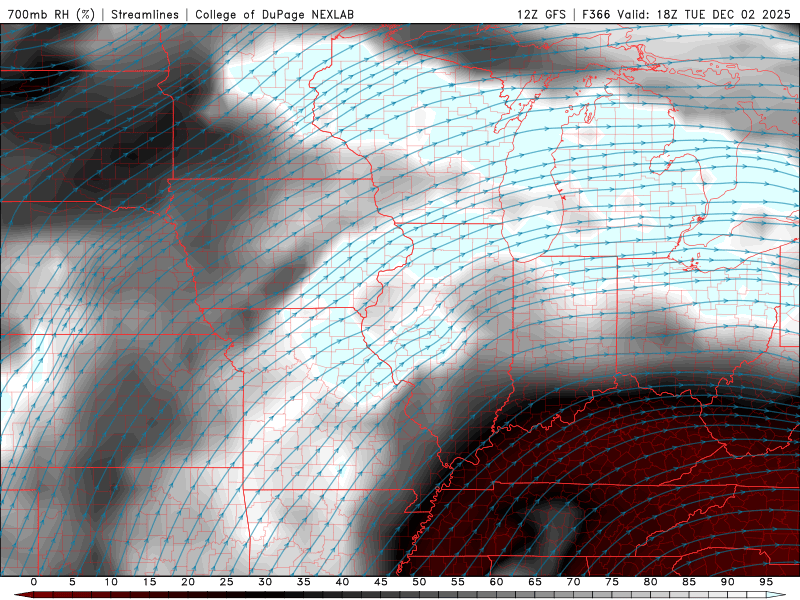The width and height of the screenshot is (800, 600).
Task: Select the "95" color scale label
Action: coord(766,582)
